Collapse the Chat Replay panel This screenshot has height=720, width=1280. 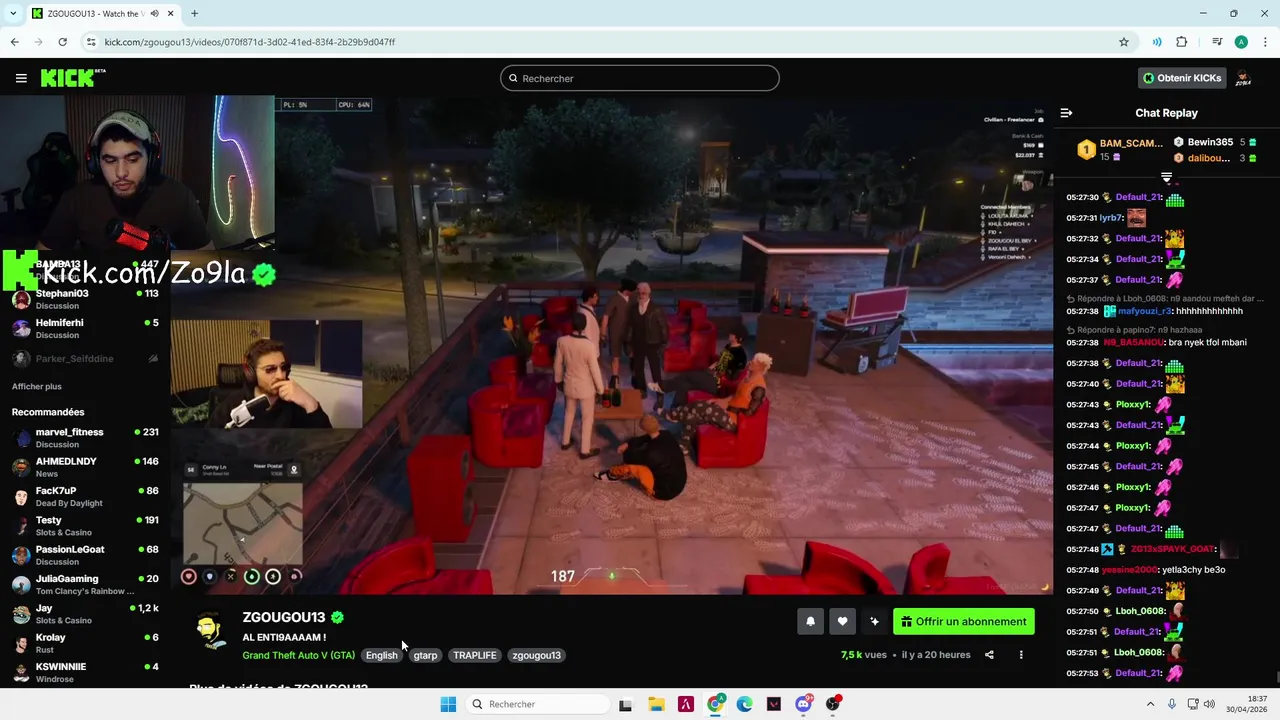[x=1066, y=113]
